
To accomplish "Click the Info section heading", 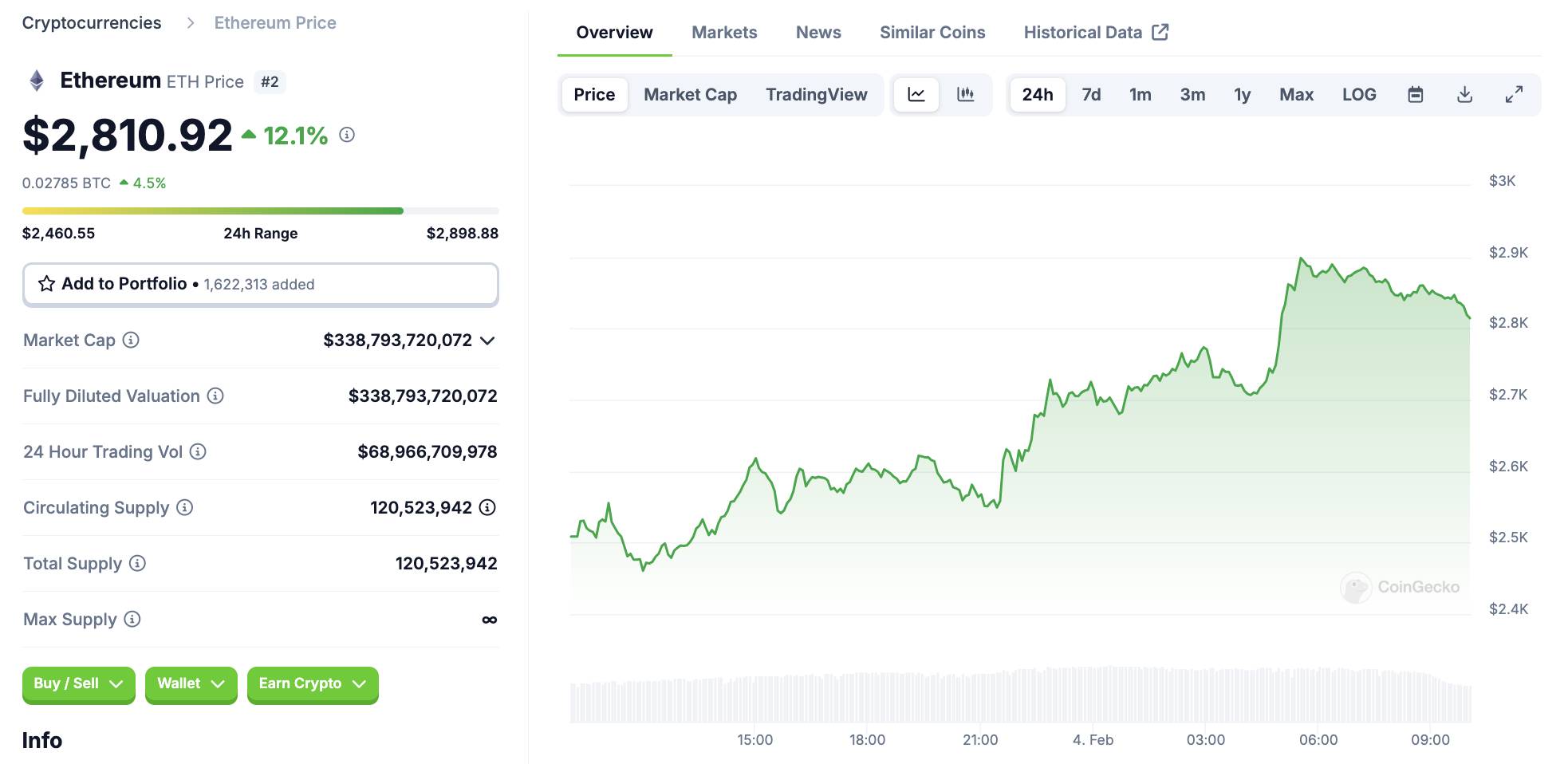I will coord(42,740).
